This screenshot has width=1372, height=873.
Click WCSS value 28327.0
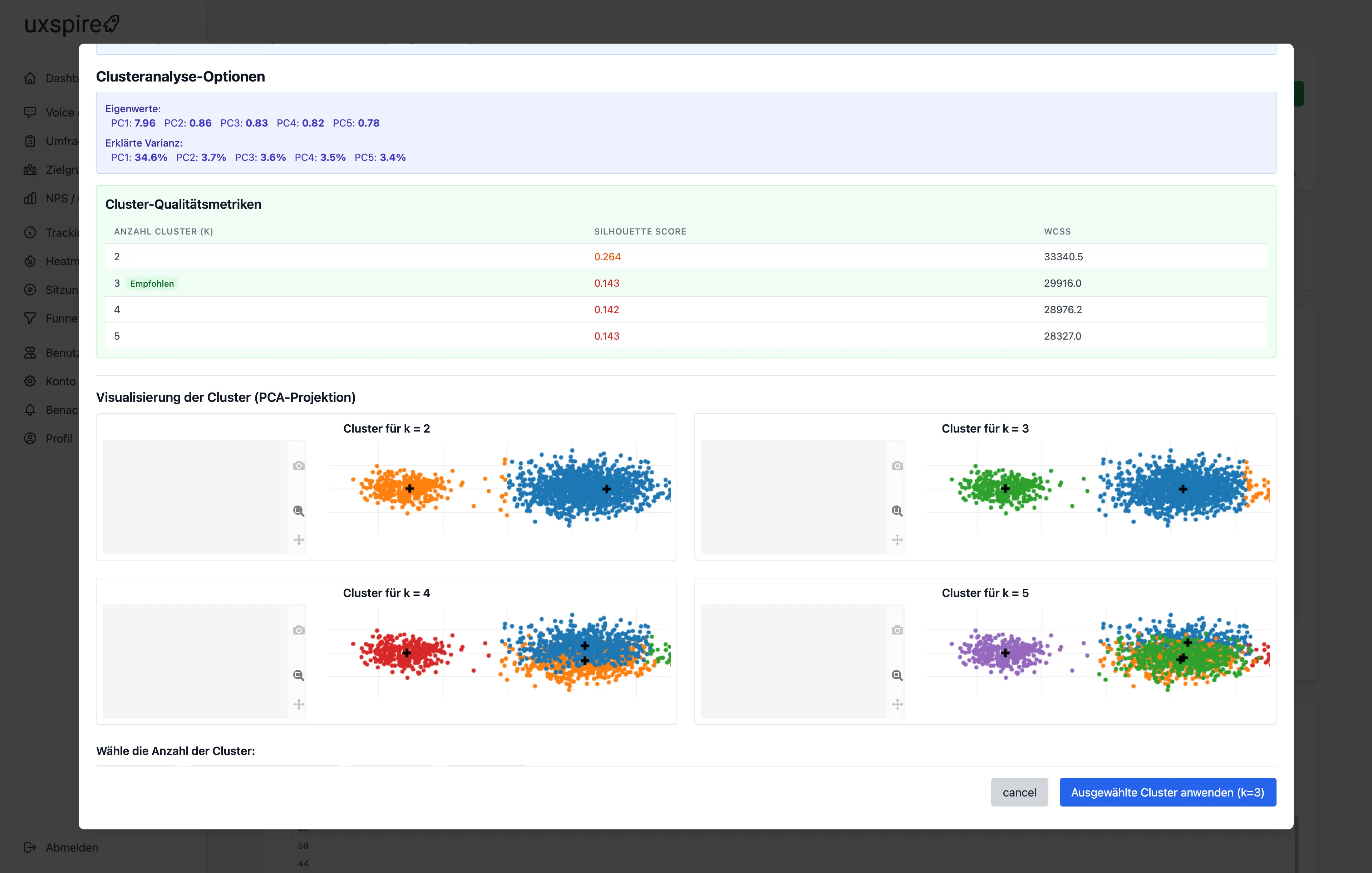tap(1063, 336)
